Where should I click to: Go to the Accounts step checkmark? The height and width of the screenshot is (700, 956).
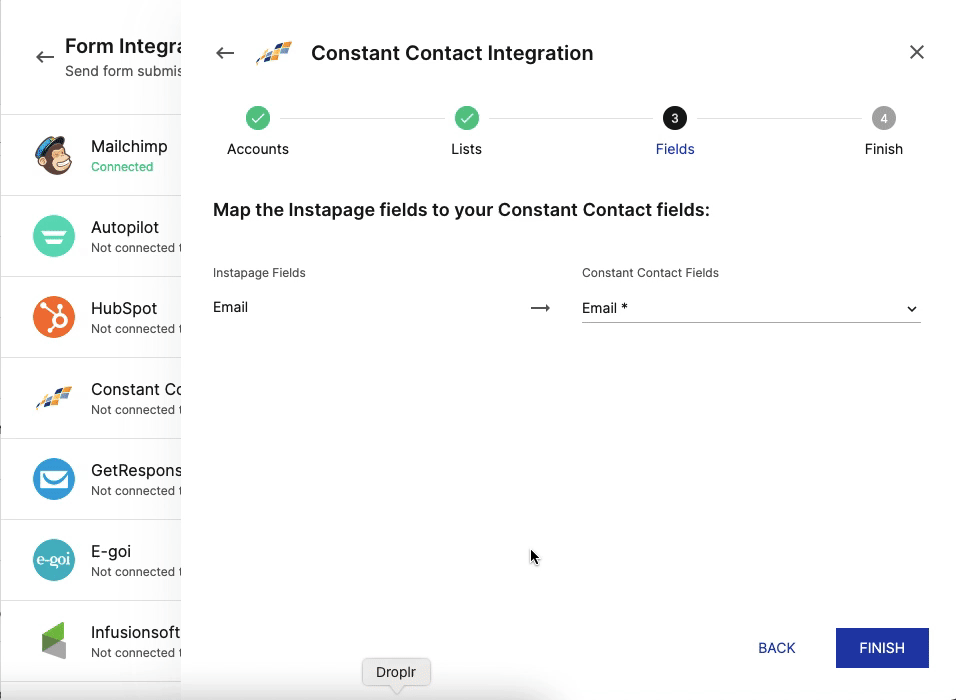click(x=258, y=118)
